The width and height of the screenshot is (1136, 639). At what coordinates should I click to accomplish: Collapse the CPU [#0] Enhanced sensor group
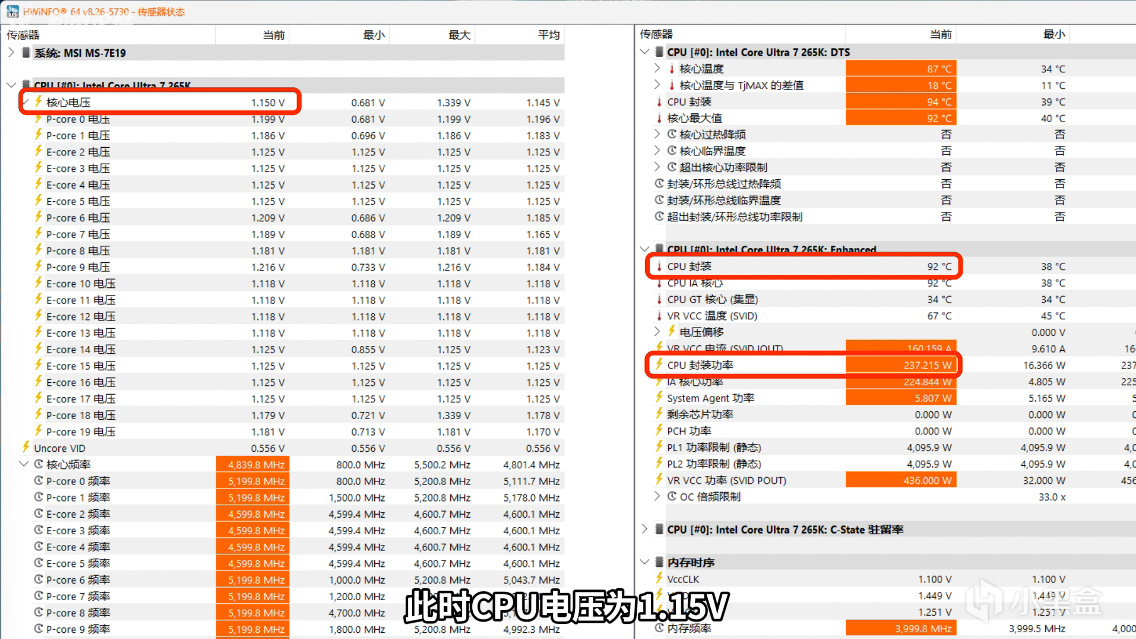[x=645, y=249]
